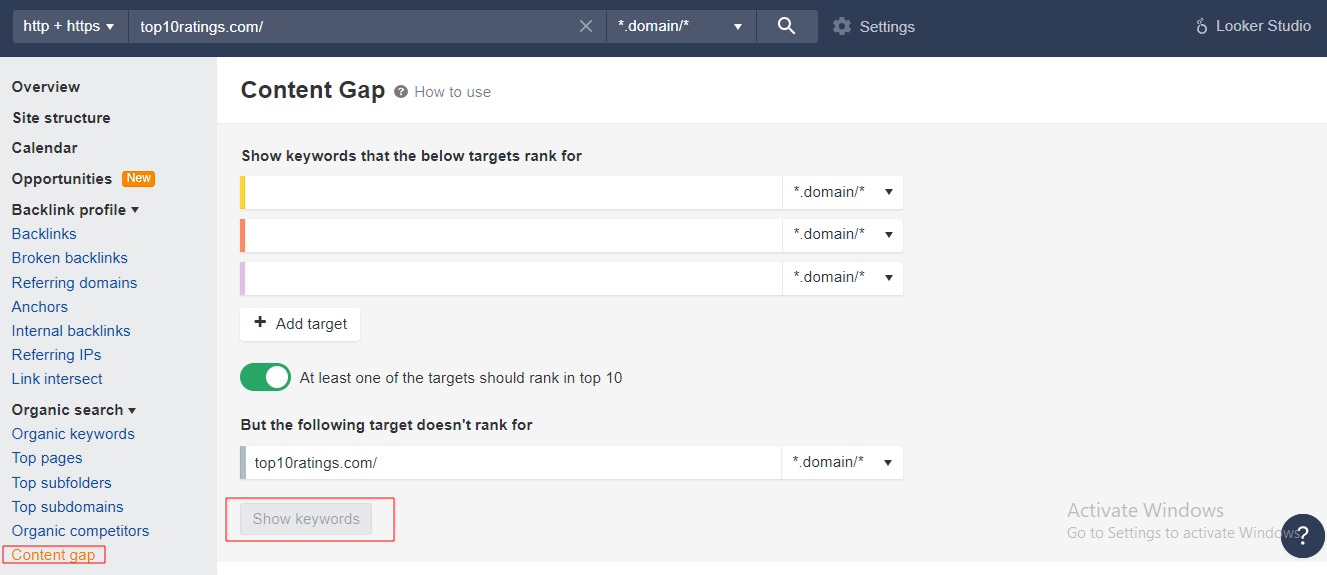Click the purple-marked third target field
This screenshot has height=575, width=1327.
coord(511,277)
